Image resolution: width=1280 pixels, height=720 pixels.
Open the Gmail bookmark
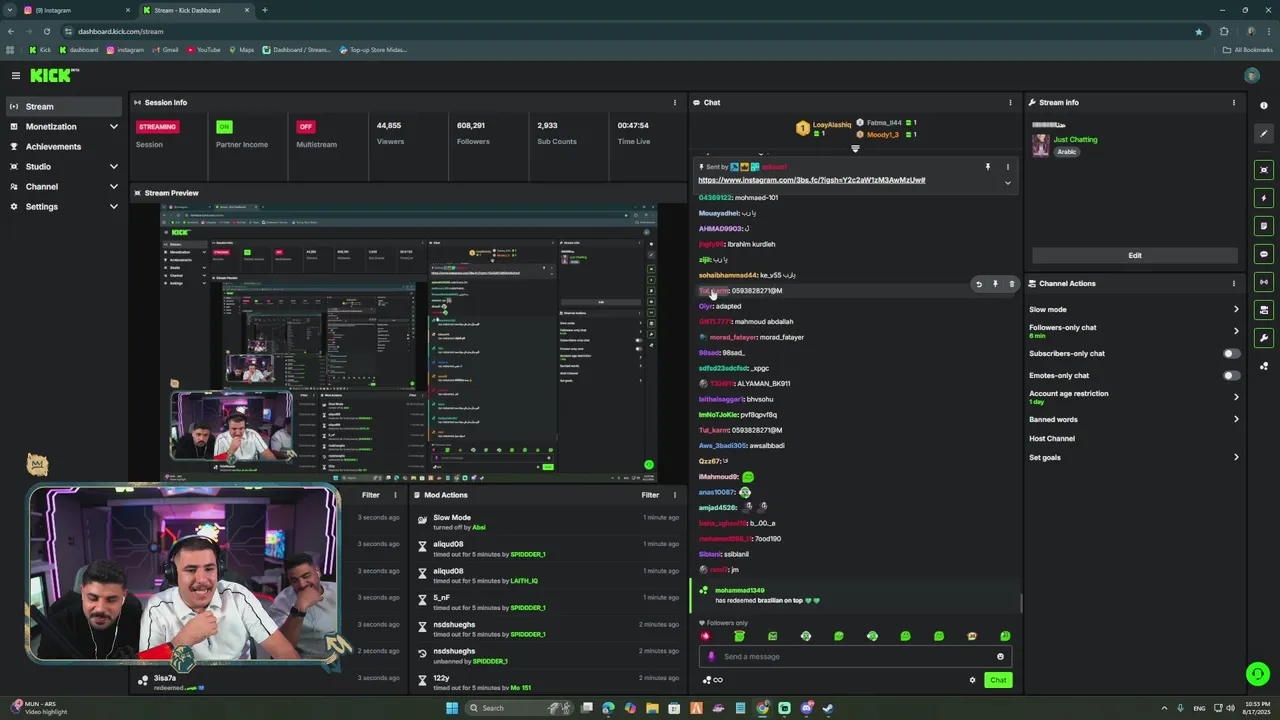click(165, 50)
